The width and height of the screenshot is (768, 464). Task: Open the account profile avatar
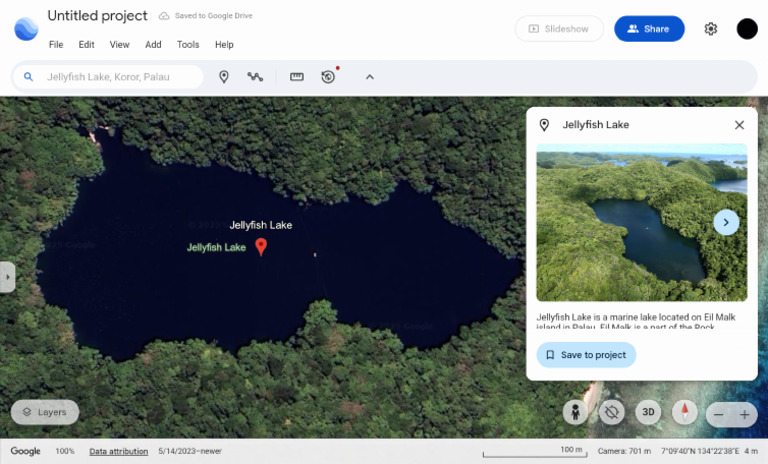point(747,29)
